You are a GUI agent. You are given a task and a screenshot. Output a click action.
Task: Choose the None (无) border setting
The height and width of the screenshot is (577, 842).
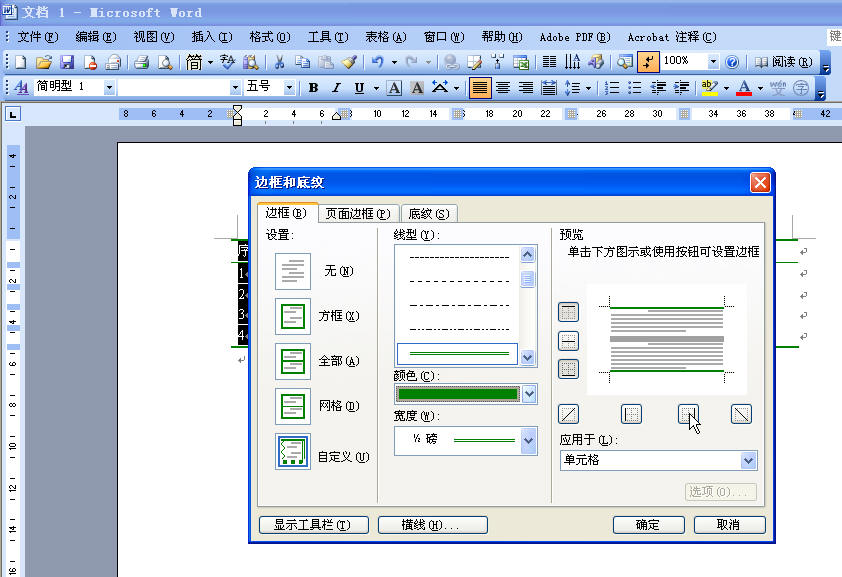pyautogui.click(x=293, y=271)
